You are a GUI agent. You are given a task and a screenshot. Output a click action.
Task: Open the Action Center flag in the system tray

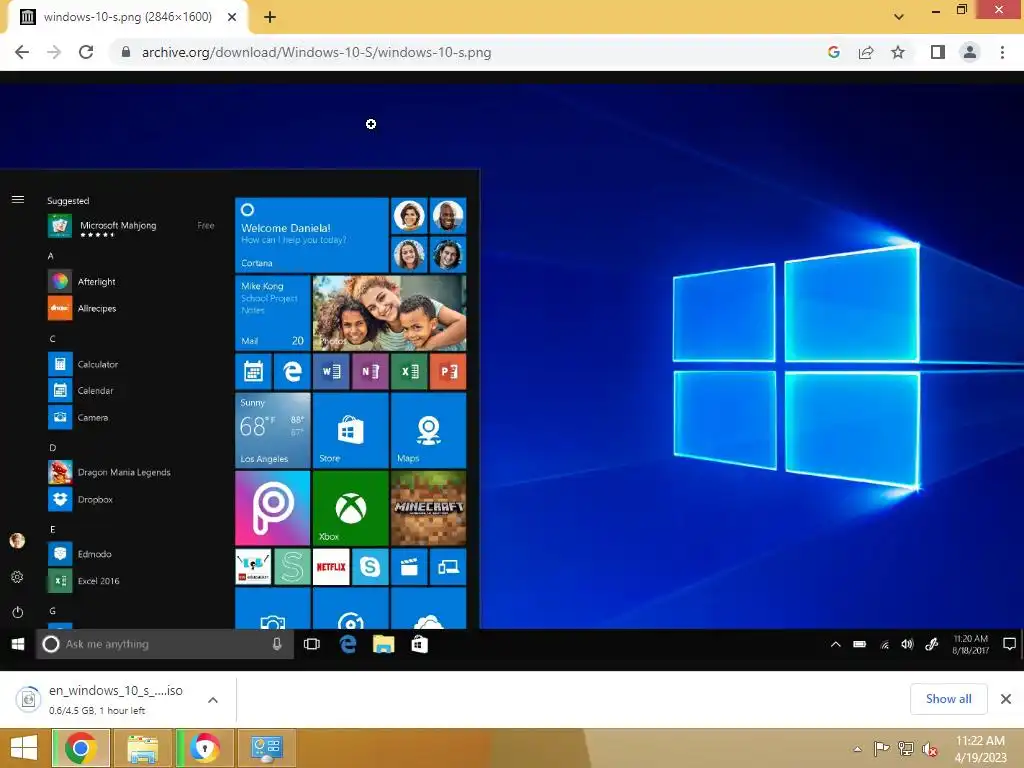(x=881, y=748)
